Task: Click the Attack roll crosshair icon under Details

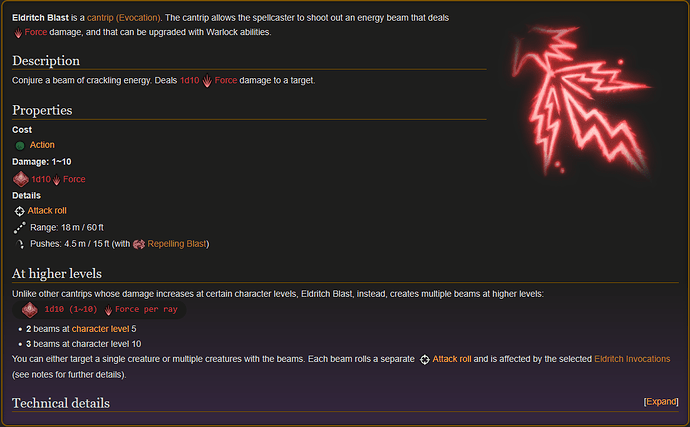Action: 19,211
